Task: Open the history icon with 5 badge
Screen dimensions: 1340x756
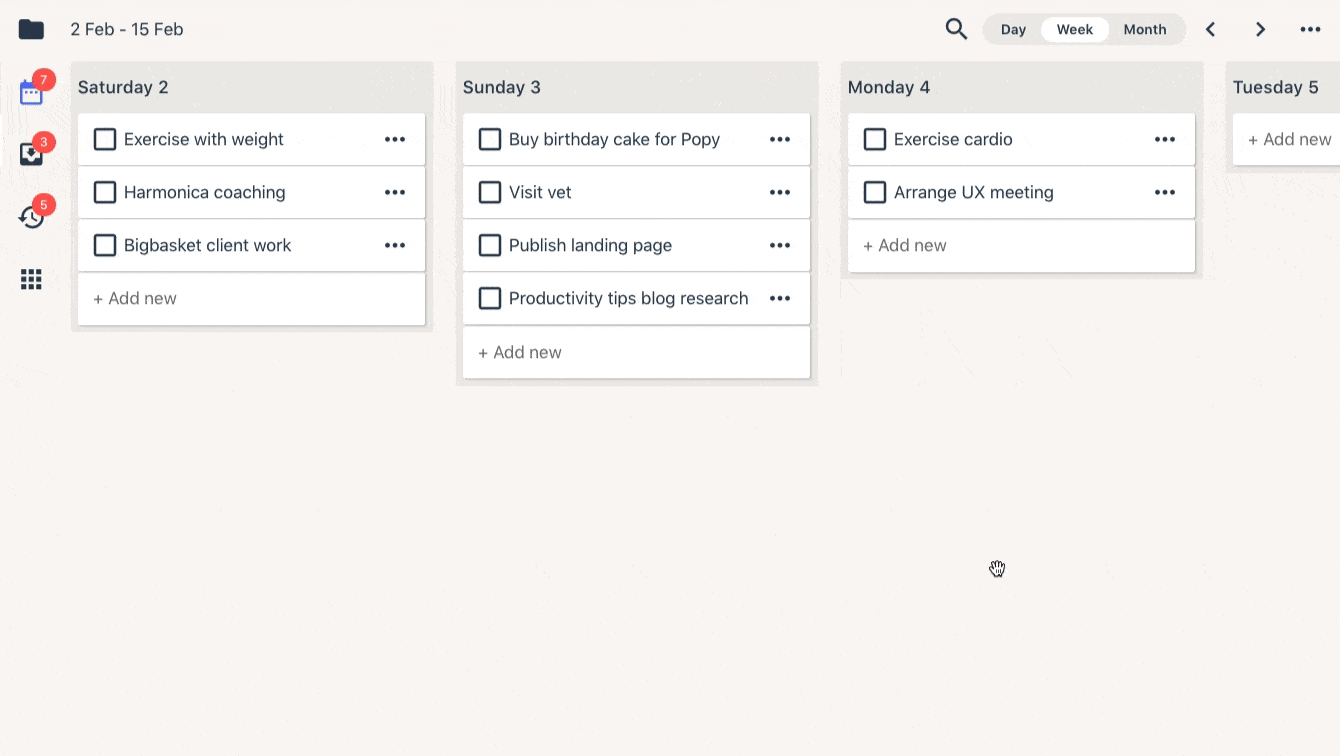Action: click(31, 217)
